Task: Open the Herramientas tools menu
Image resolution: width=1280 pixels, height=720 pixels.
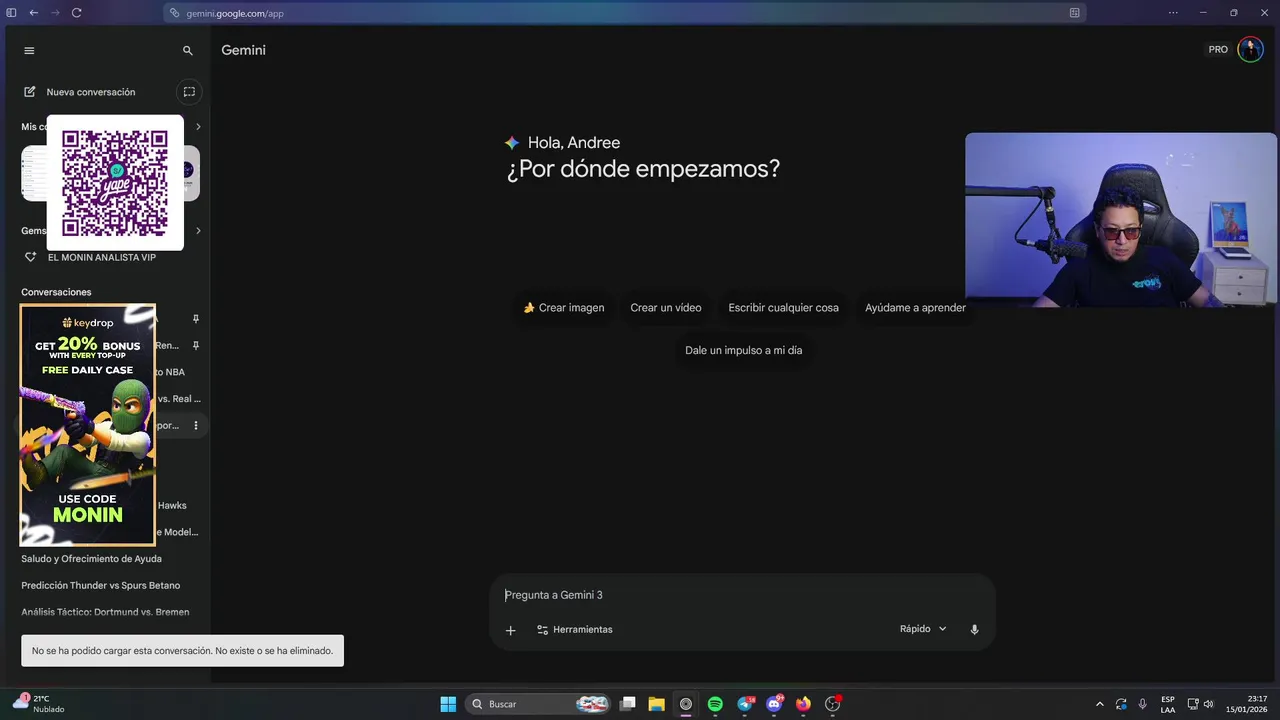Action: (x=575, y=630)
